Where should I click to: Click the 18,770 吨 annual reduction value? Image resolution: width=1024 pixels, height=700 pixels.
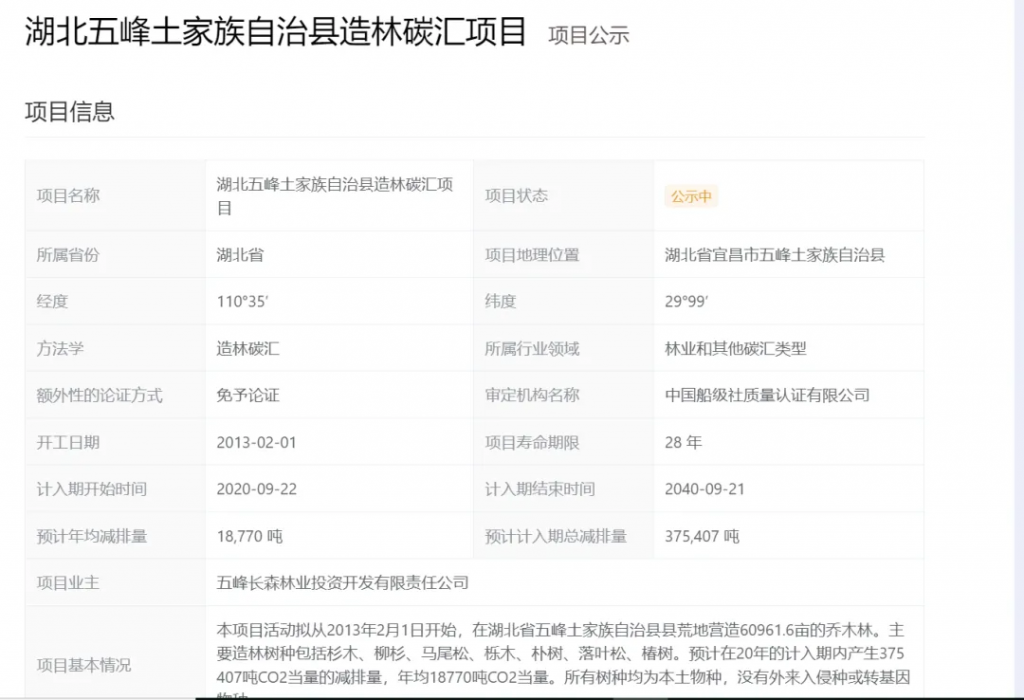click(249, 536)
